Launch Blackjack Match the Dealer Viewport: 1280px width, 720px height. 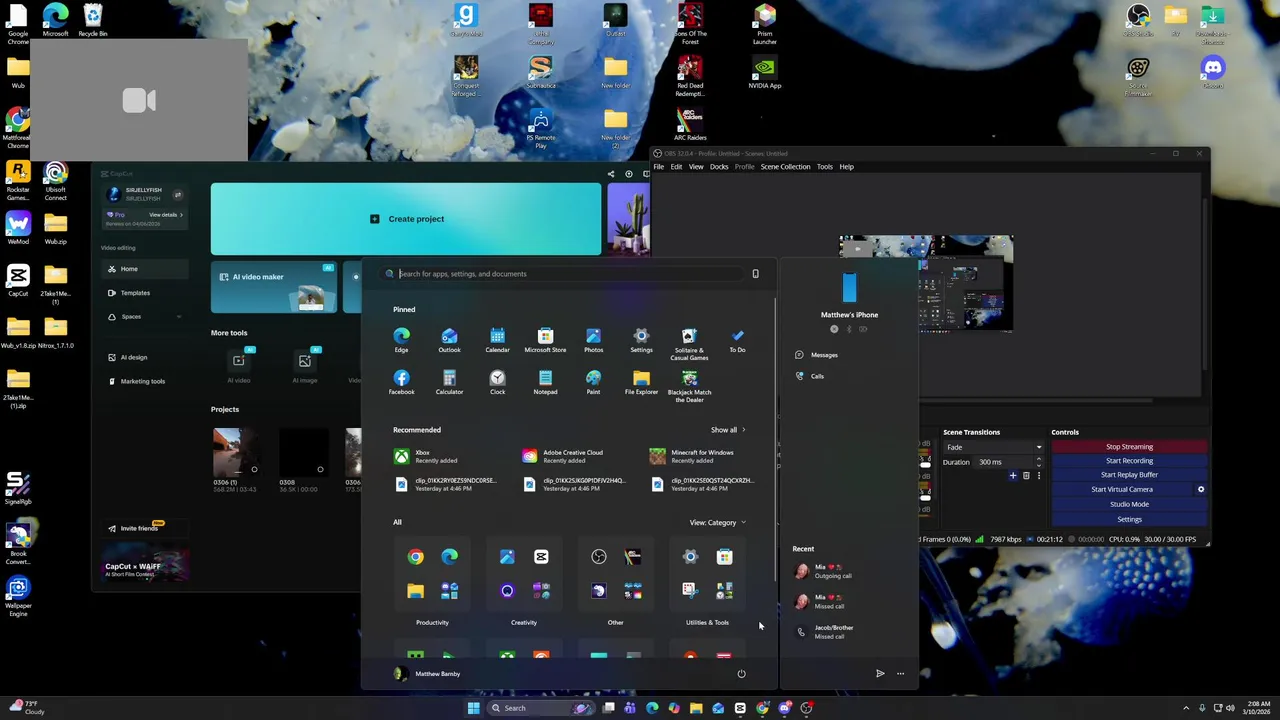689,386
